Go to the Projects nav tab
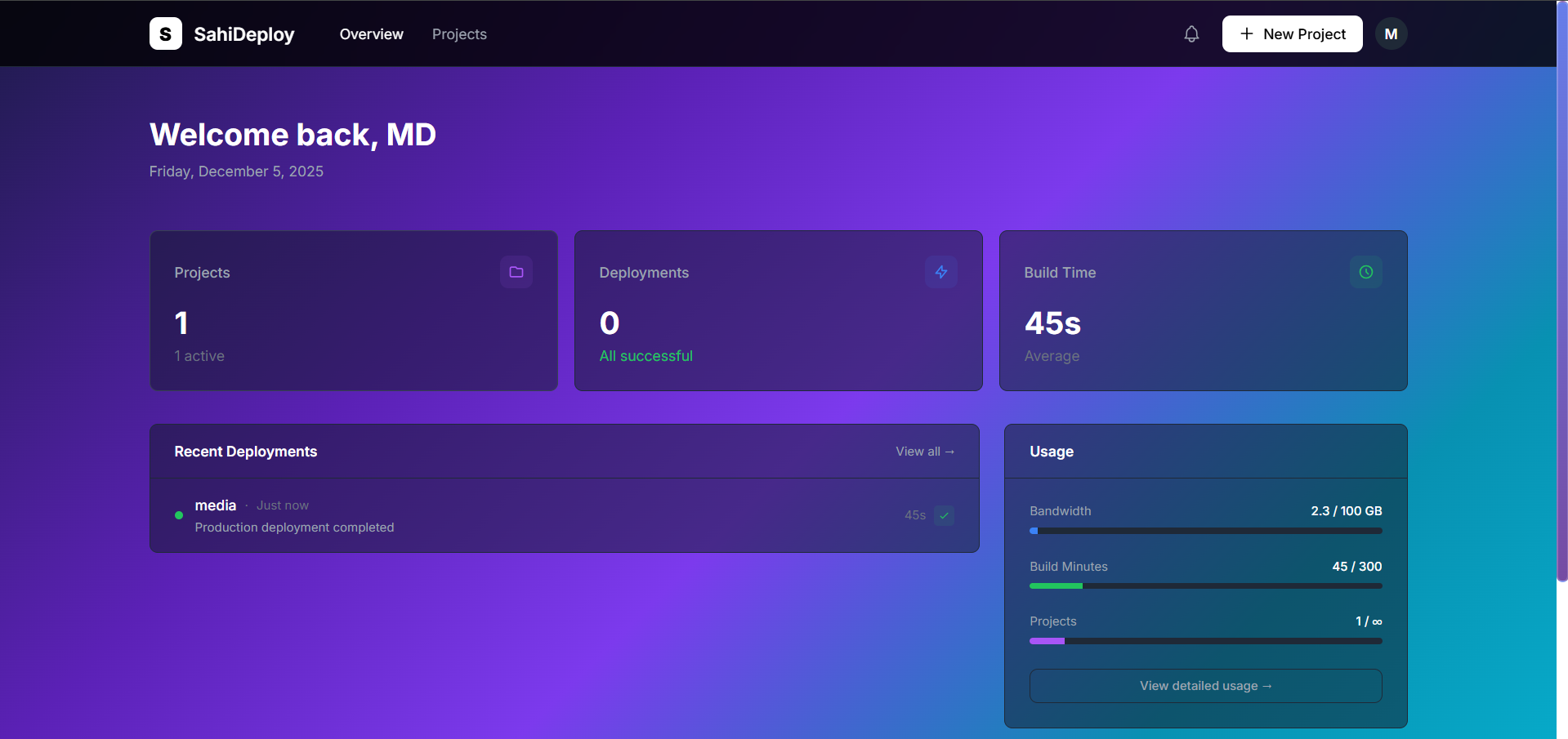1568x739 pixels. (x=459, y=34)
